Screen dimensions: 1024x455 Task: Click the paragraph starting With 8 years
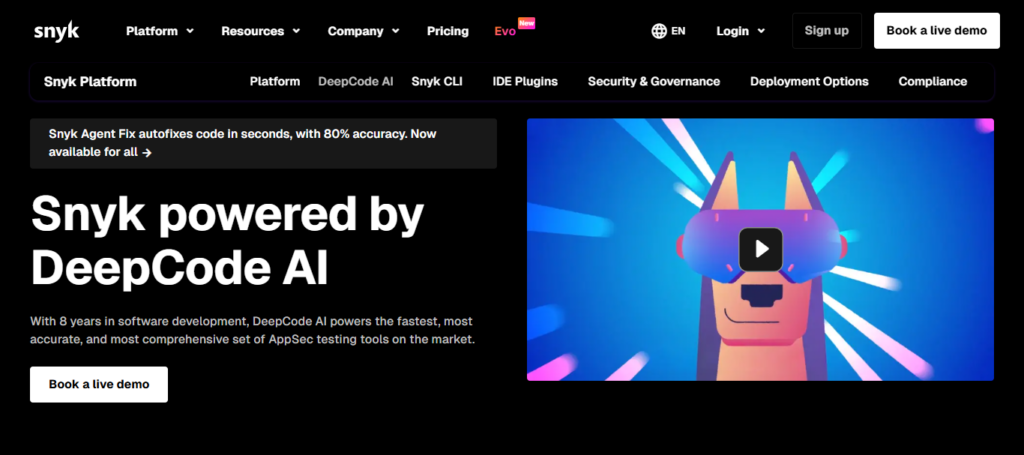[252, 331]
